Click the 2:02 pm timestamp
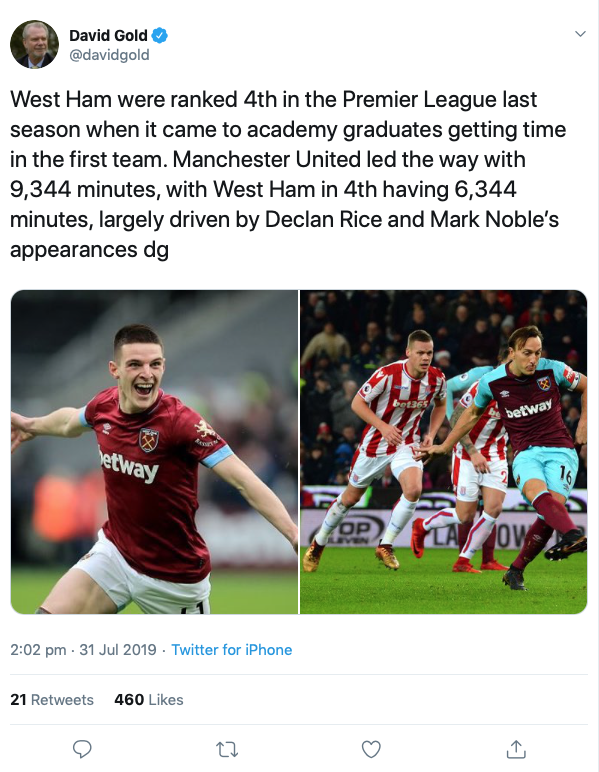 (38, 649)
